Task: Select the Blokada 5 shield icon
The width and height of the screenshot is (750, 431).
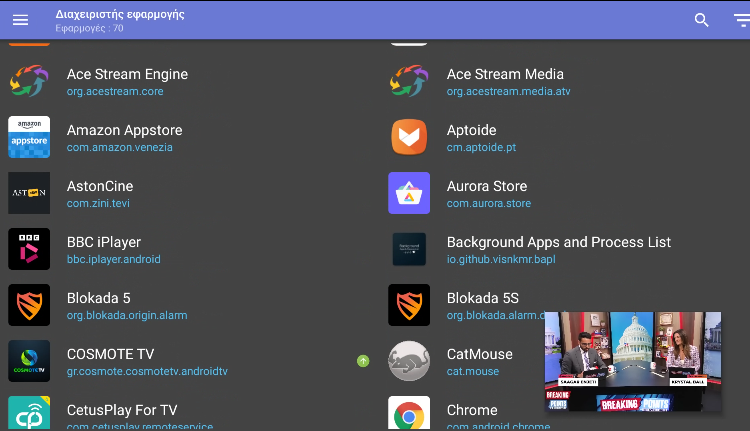Action: pos(29,305)
